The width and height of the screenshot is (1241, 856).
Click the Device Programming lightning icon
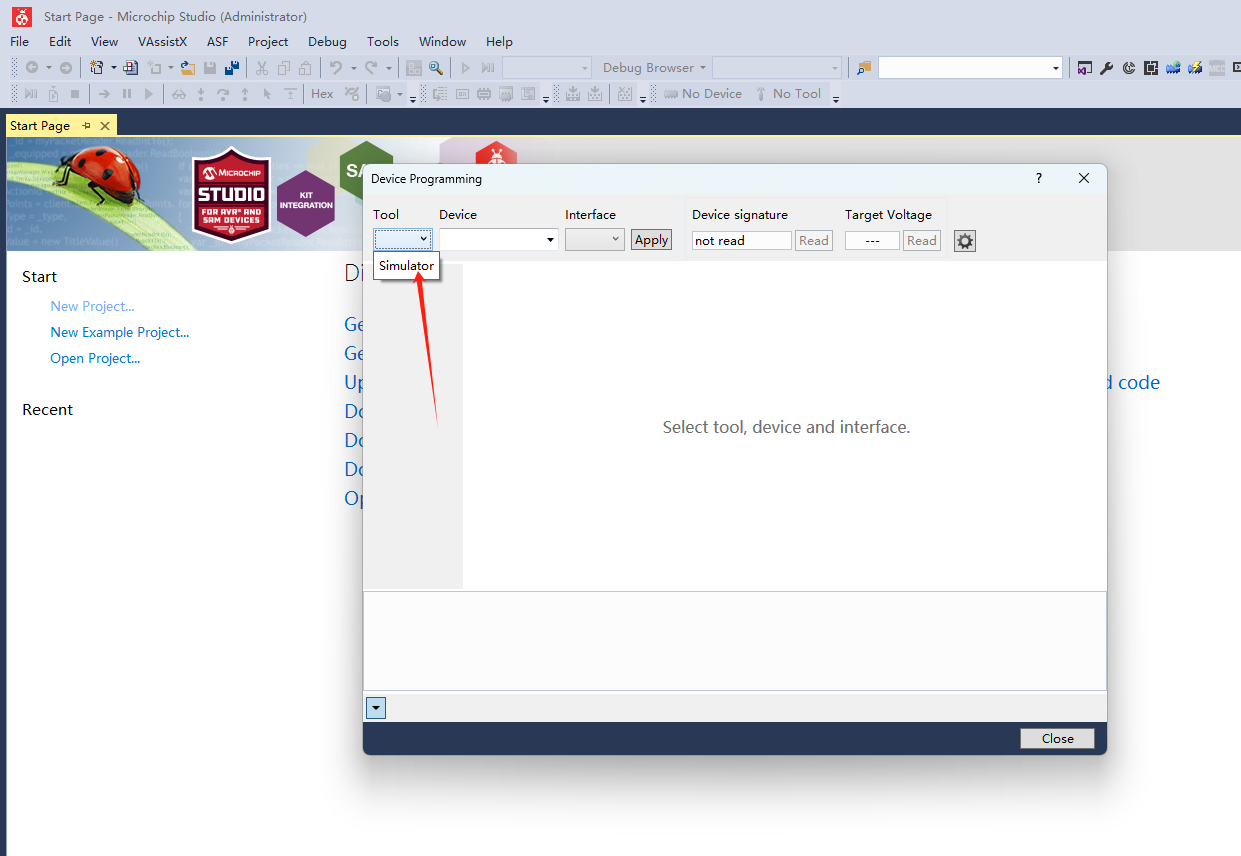click(1195, 68)
